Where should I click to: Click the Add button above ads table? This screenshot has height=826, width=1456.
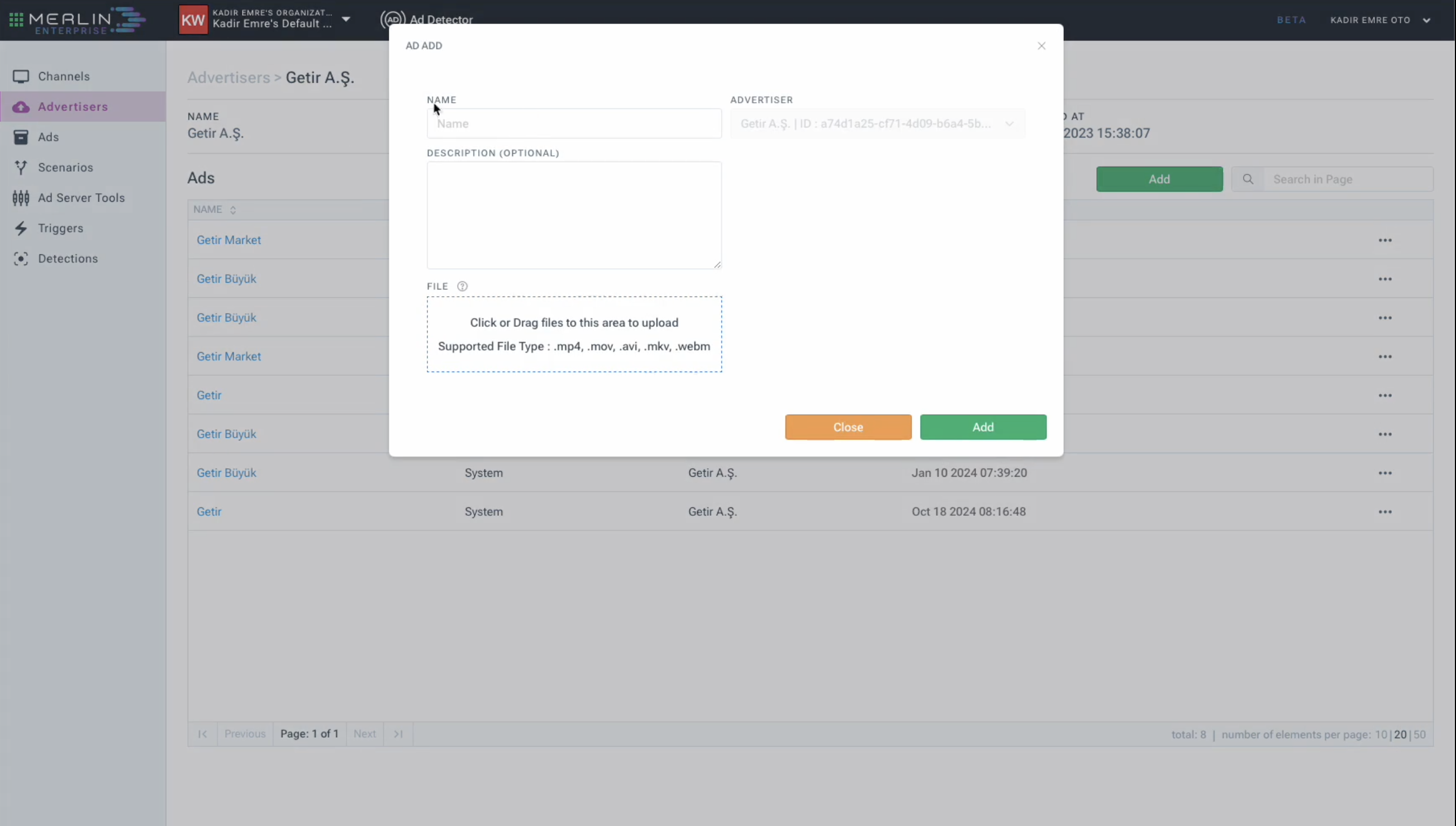click(1159, 179)
